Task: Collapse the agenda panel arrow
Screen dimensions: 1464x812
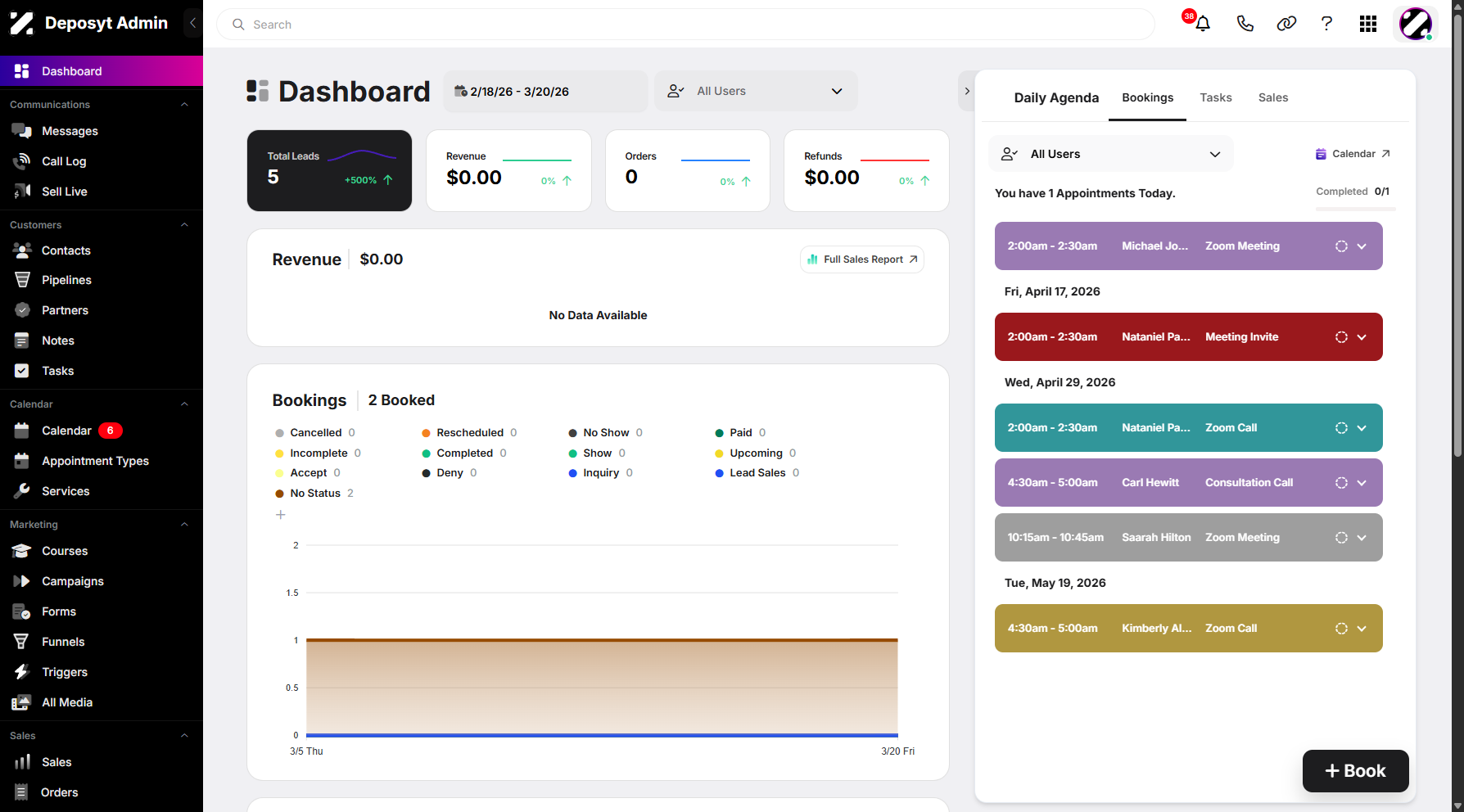Action: click(967, 91)
